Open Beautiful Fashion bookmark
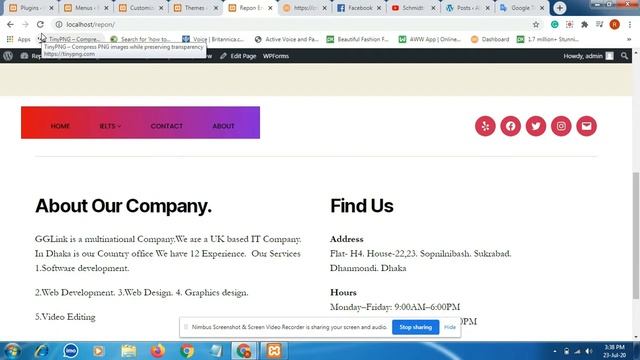The height and width of the screenshot is (360, 640). click(x=357, y=39)
